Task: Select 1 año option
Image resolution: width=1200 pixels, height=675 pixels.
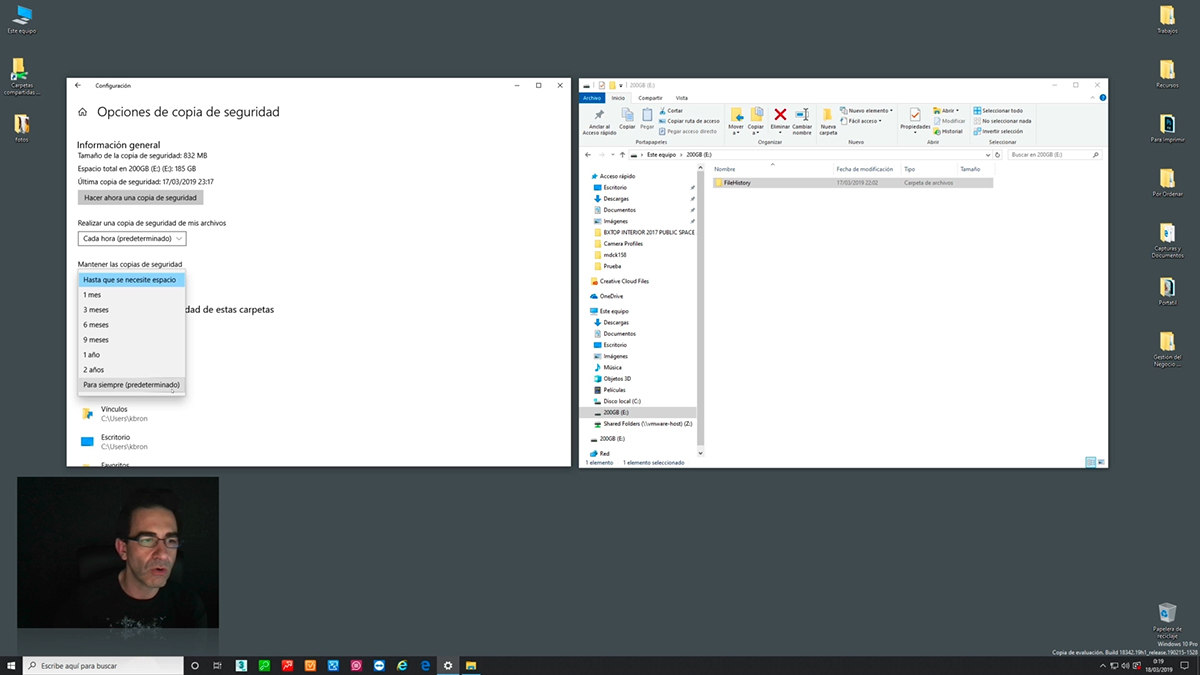Action: [x=131, y=355]
